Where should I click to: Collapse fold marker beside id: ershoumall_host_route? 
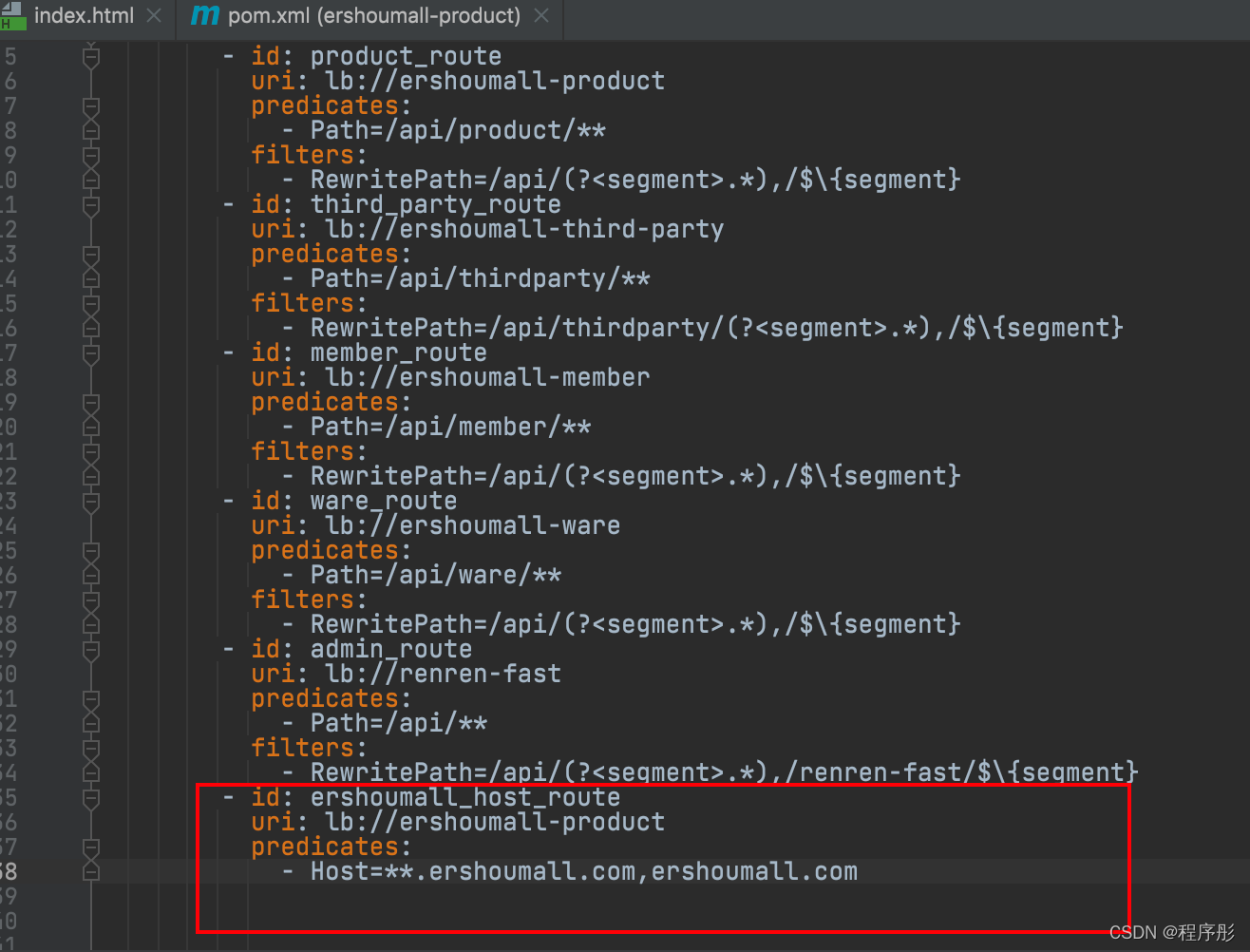91,798
